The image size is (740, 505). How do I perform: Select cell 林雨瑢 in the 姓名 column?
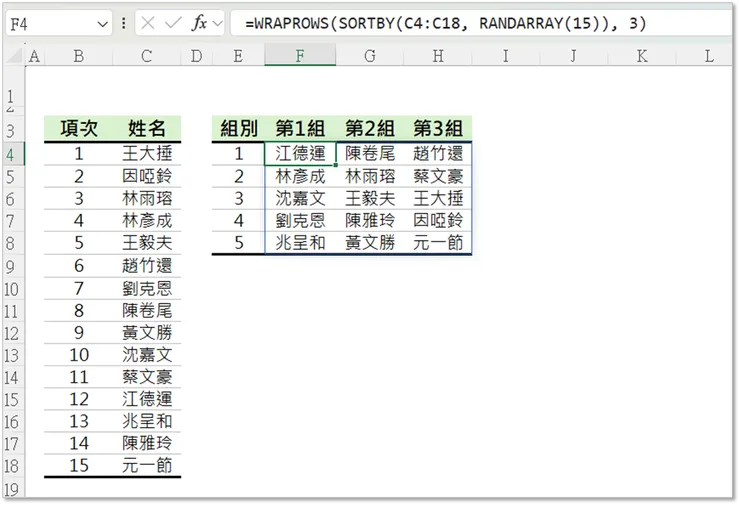pos(147,198)
